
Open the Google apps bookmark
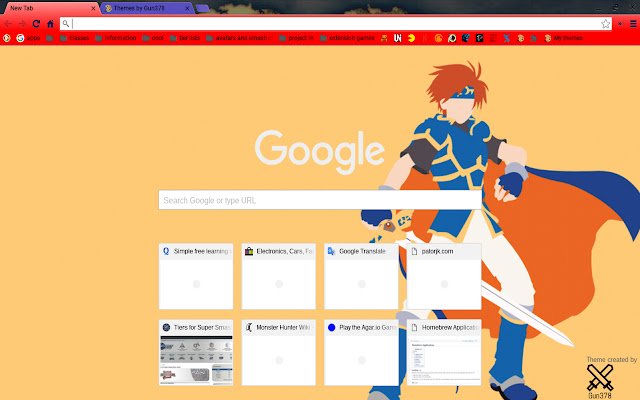28,38
